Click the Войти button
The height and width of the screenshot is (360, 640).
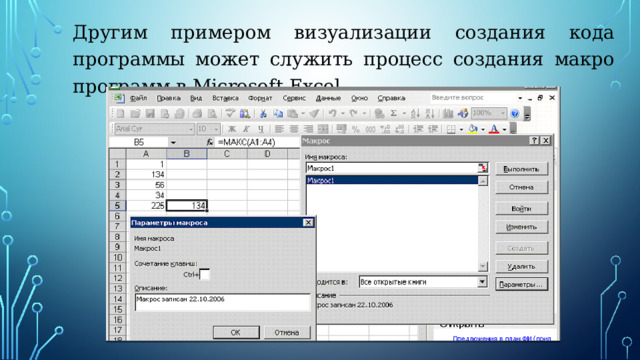click(521, 208)
